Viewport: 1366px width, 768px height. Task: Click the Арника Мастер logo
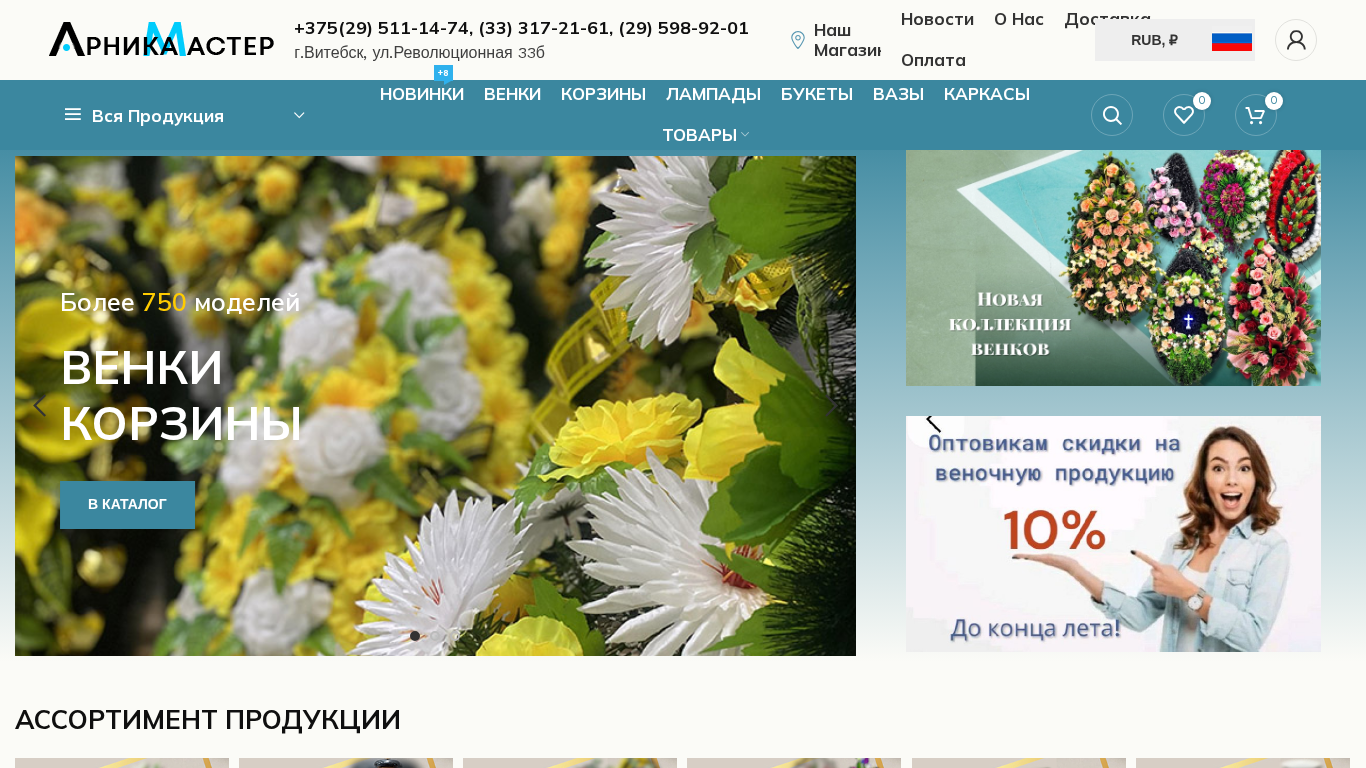[161, 40]
